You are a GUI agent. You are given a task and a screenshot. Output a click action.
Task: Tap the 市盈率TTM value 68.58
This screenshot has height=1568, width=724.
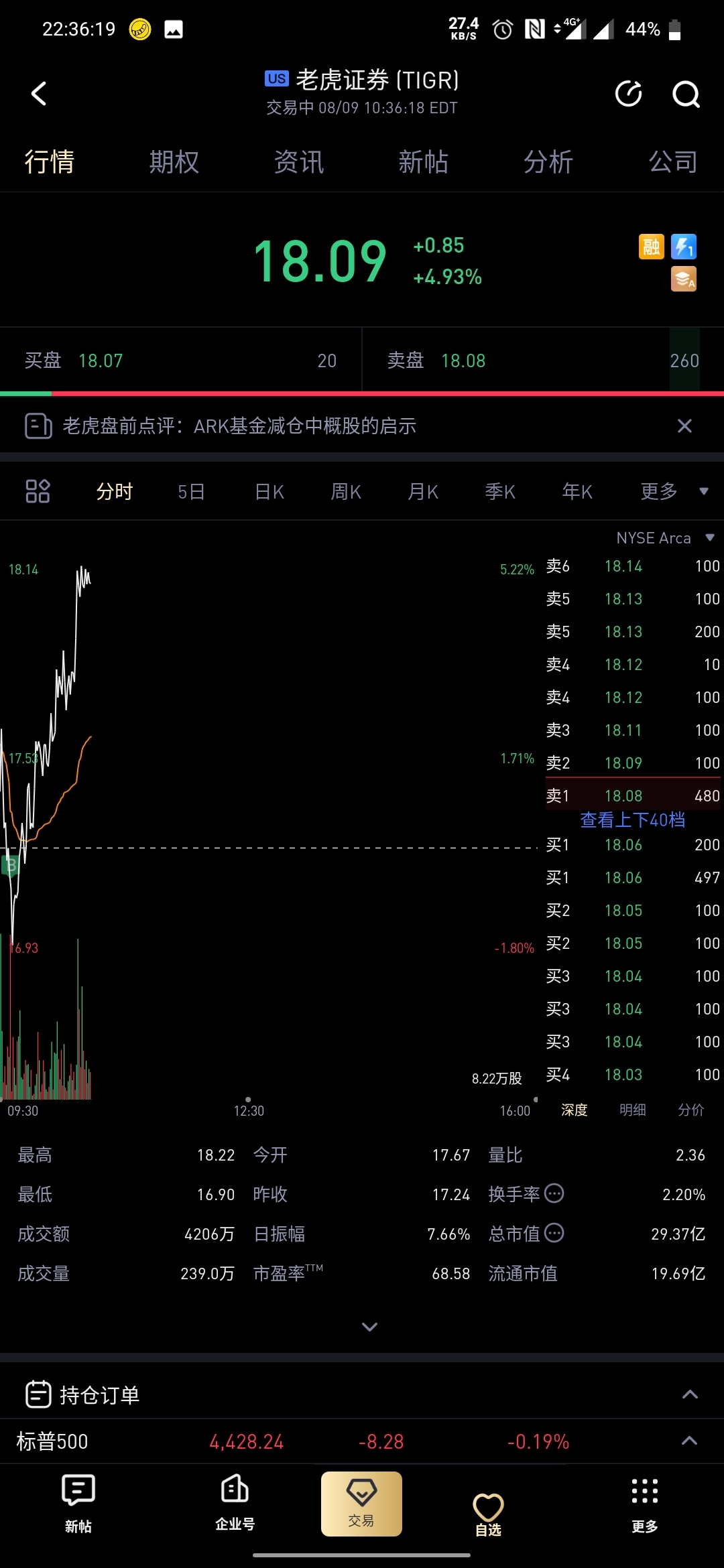450,1273
